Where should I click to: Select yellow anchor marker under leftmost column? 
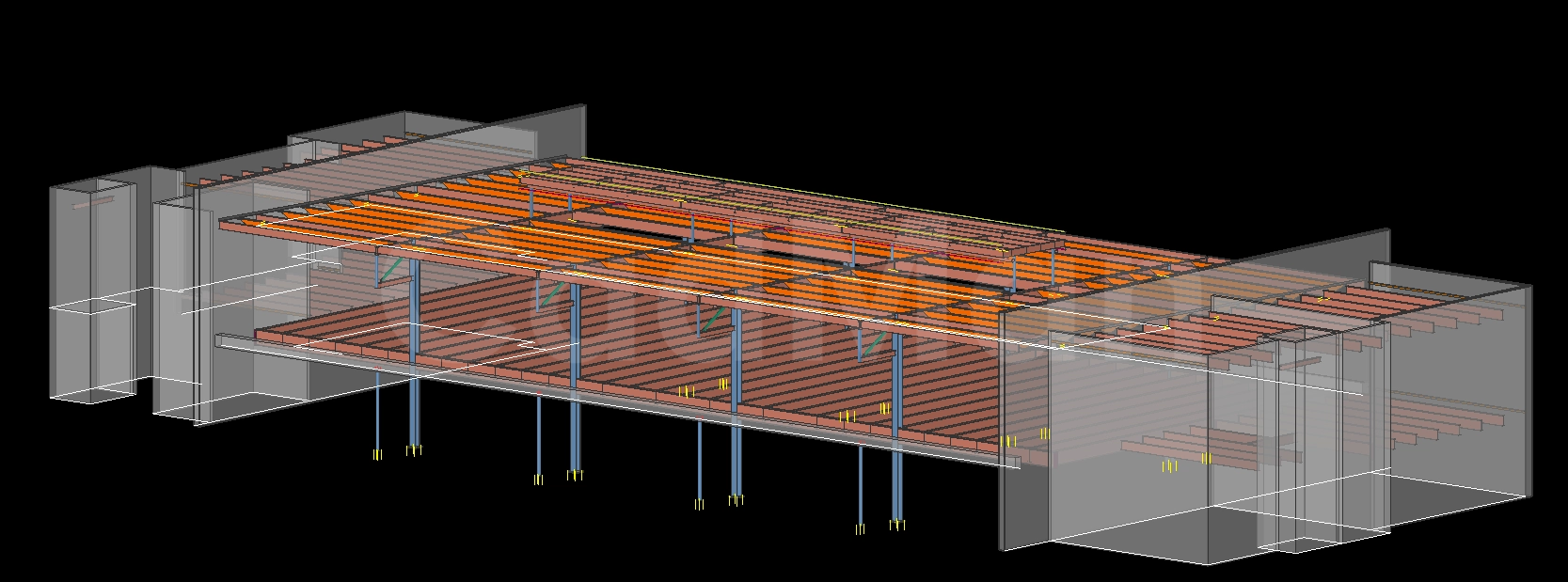377,455
